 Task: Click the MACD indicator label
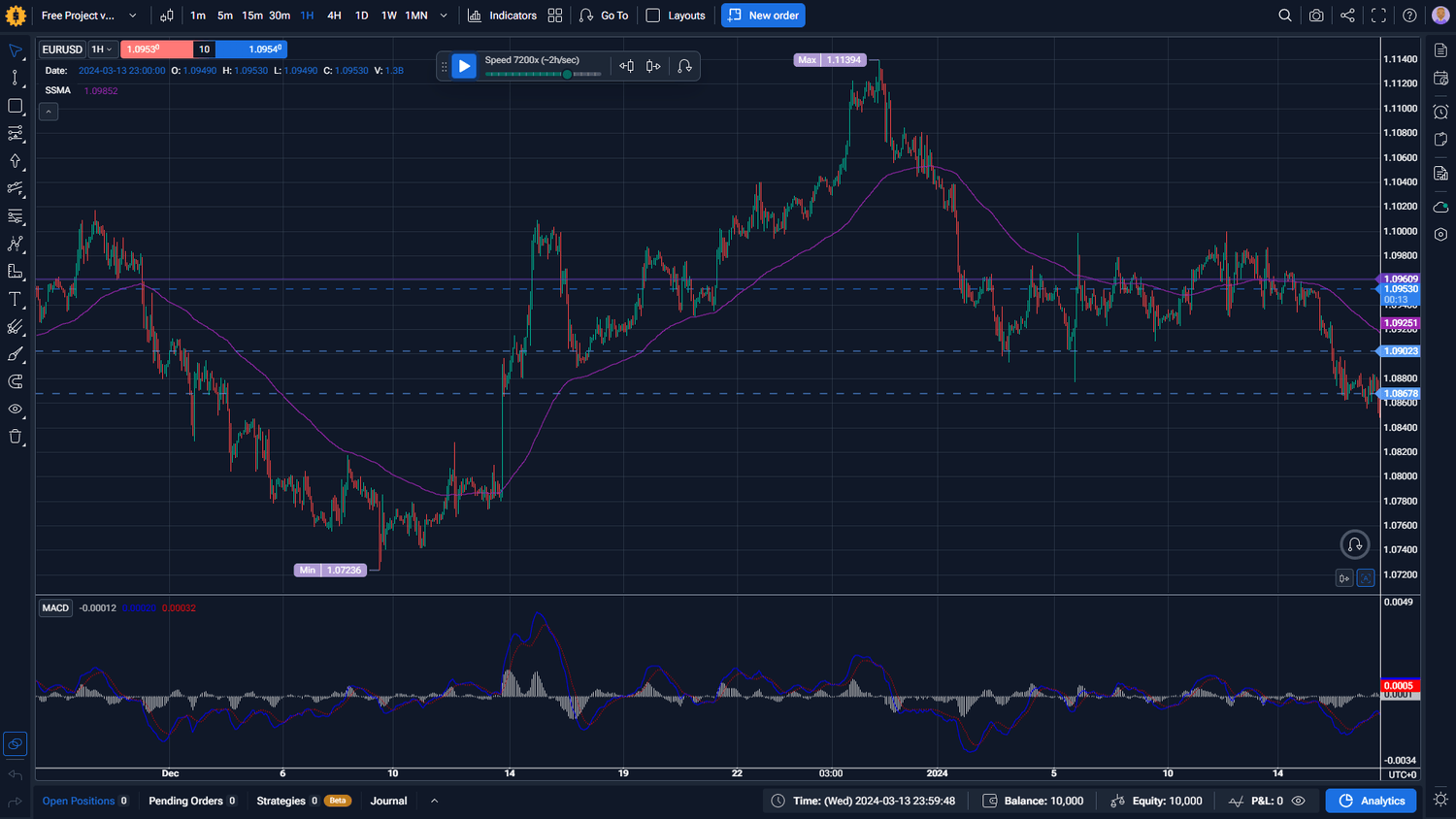[x=55, y=608]
